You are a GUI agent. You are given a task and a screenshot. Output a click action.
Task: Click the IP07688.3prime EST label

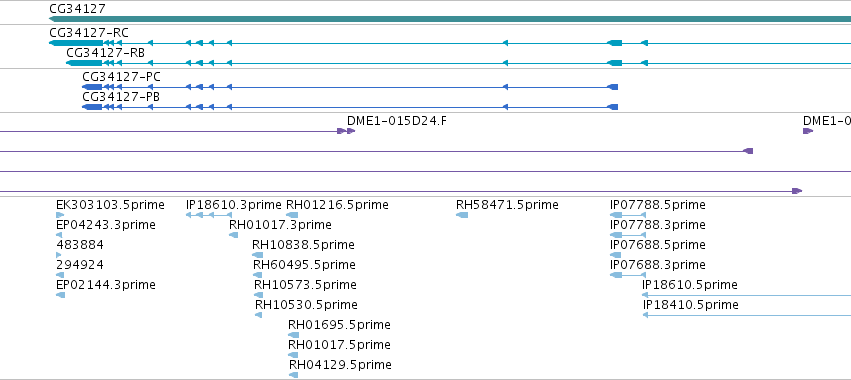point(658,265)
